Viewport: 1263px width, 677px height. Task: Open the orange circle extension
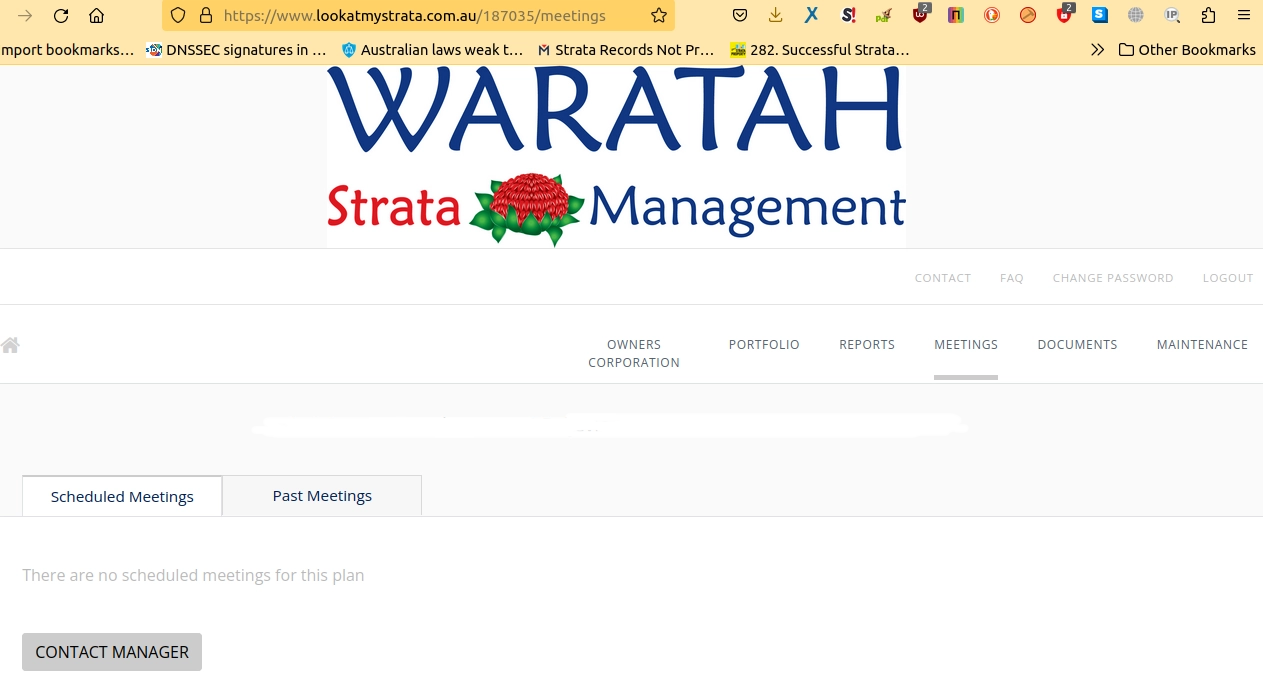pyautogui.click(x=1028, y=15)
